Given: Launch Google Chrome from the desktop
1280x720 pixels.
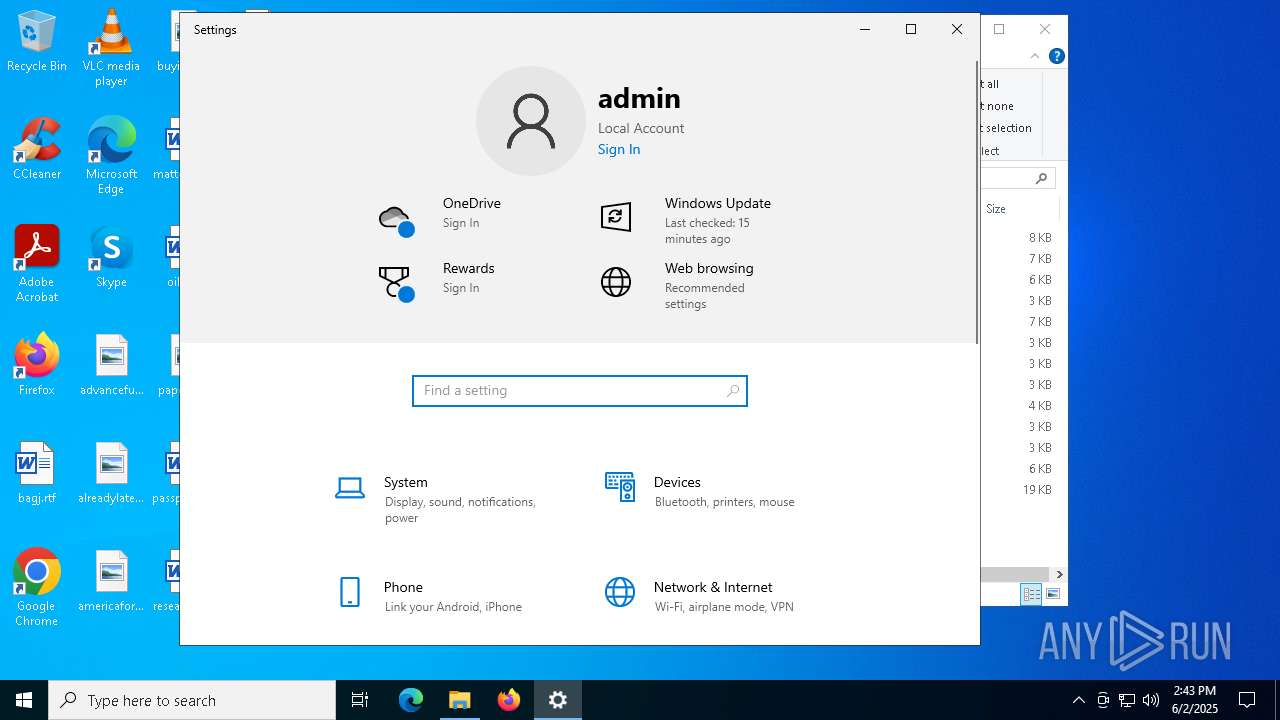Looking at the screenshot, I should [x=37, y=588].
